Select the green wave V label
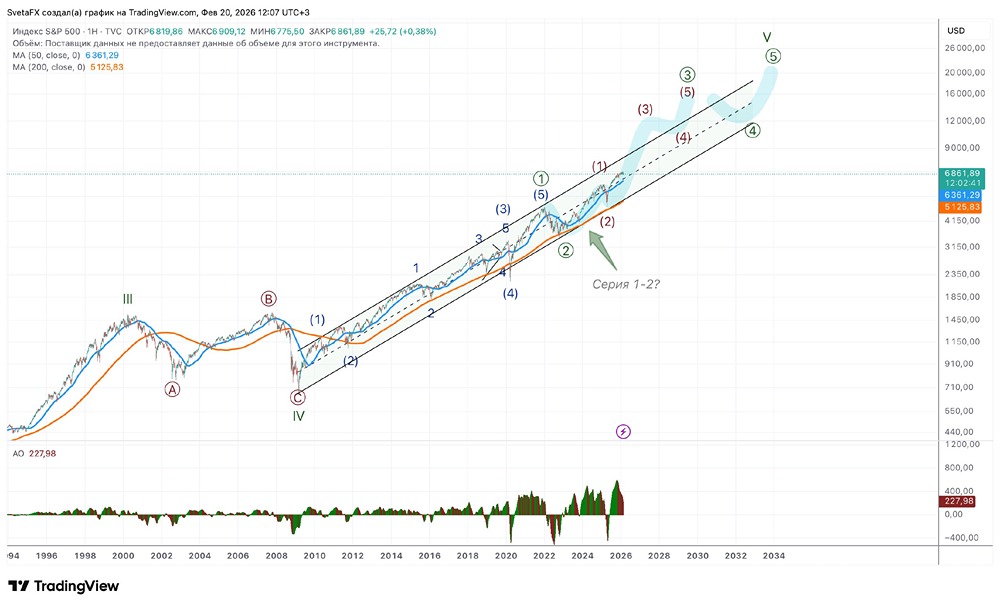The image size is (1000, 607). [x=767, y=38]
